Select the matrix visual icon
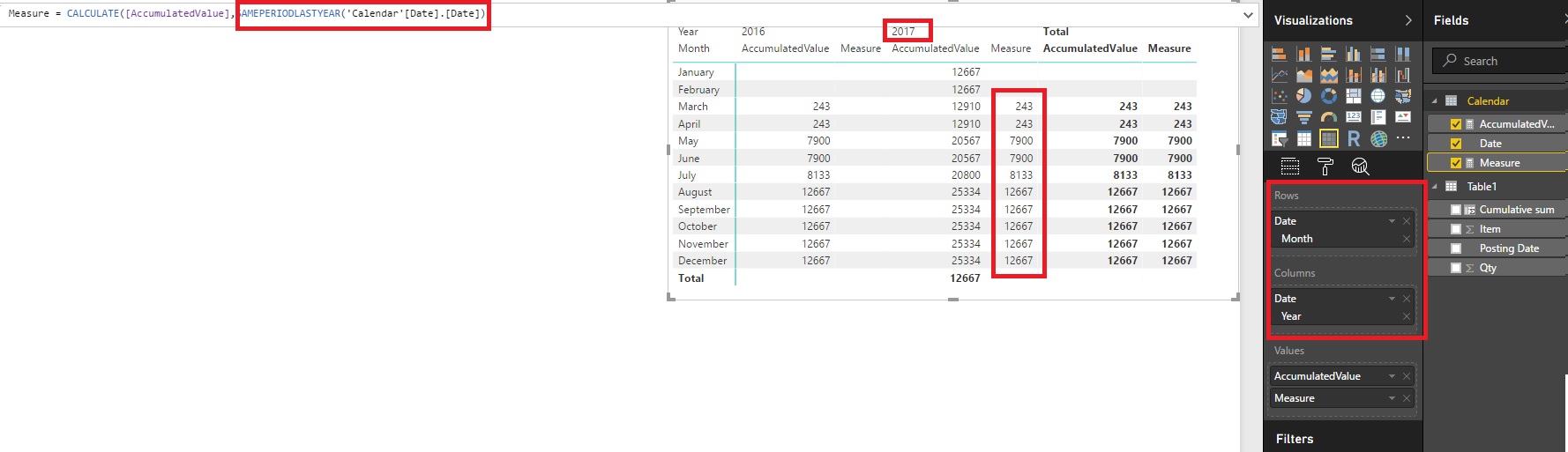 coord(1329,138)
